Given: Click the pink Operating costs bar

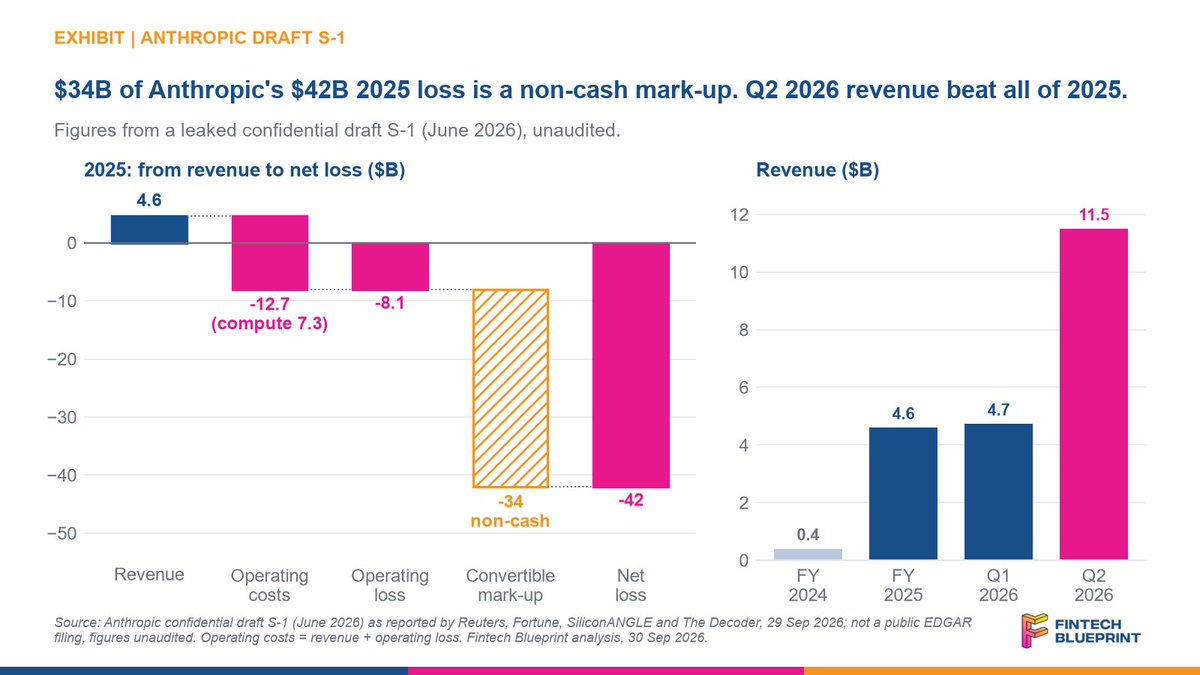Looking at the screenshot, I should tap(269, 252).
